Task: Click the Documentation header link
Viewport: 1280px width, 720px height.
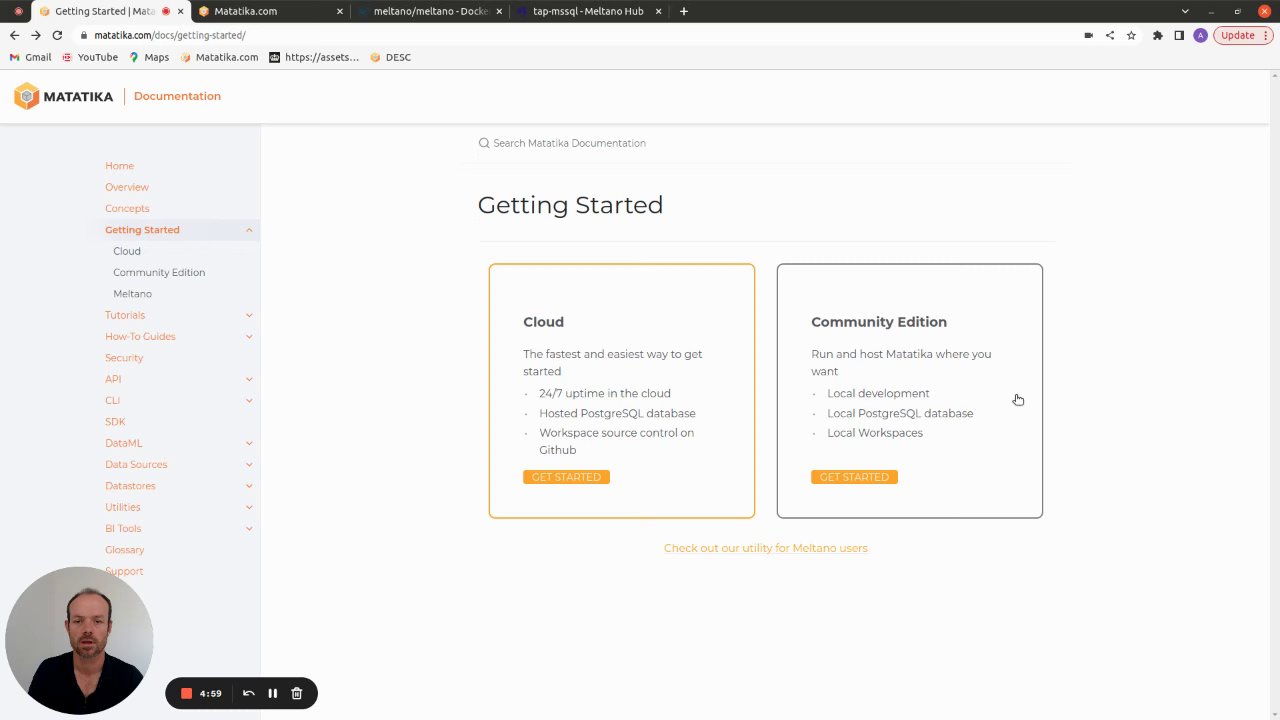Action: point(177,96)
